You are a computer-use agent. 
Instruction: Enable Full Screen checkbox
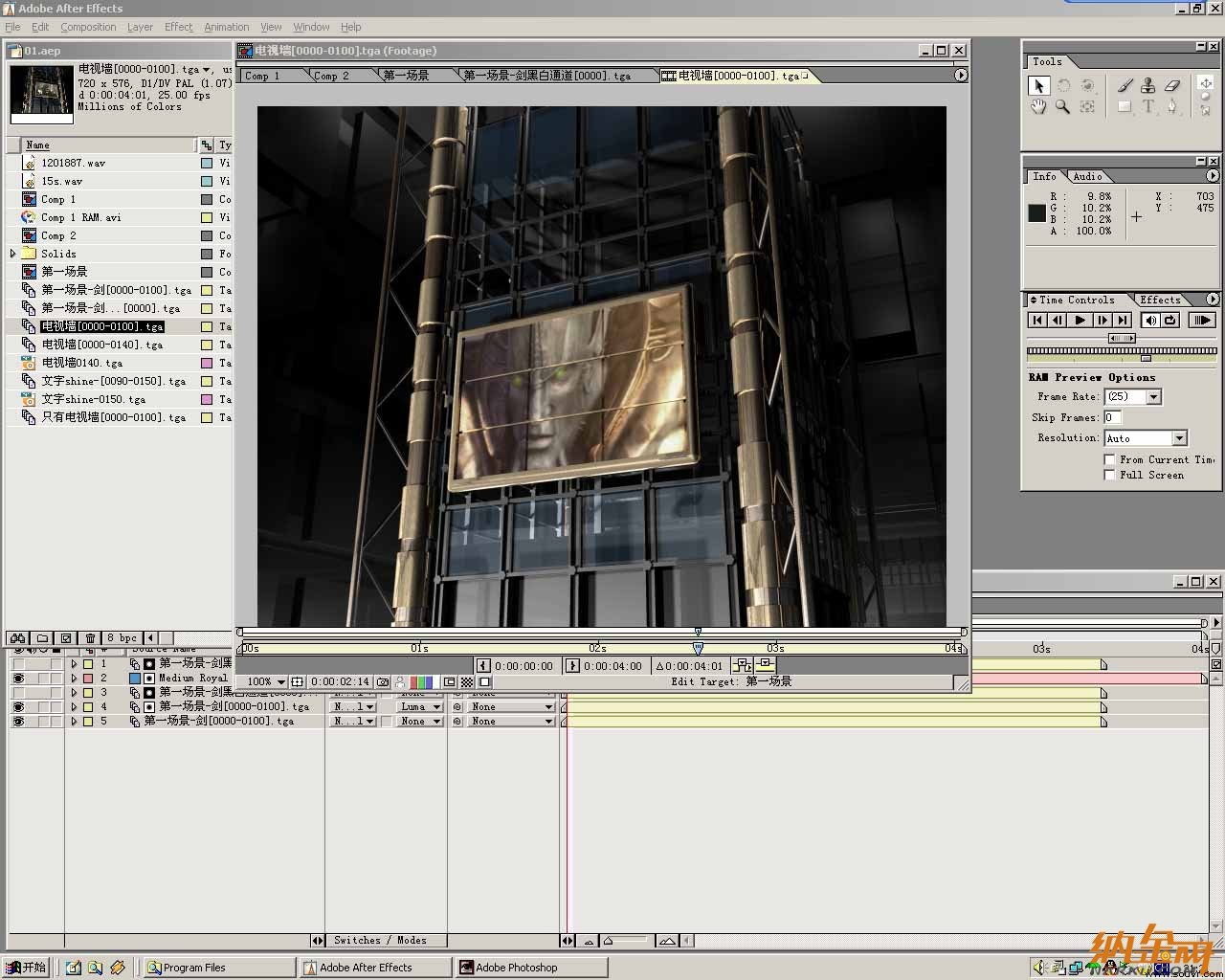point(1109,475)
